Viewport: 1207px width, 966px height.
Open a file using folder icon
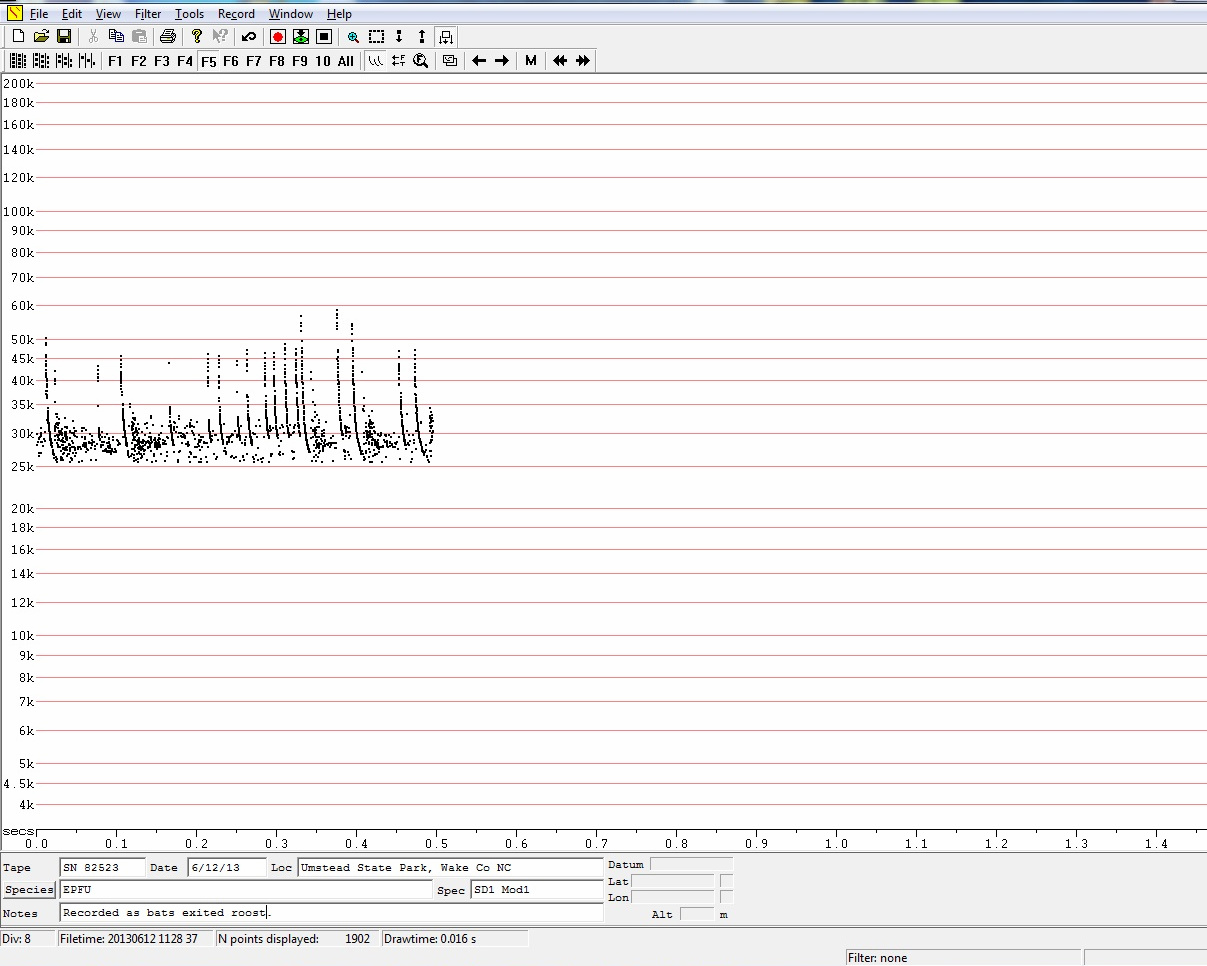coord(41,36)
